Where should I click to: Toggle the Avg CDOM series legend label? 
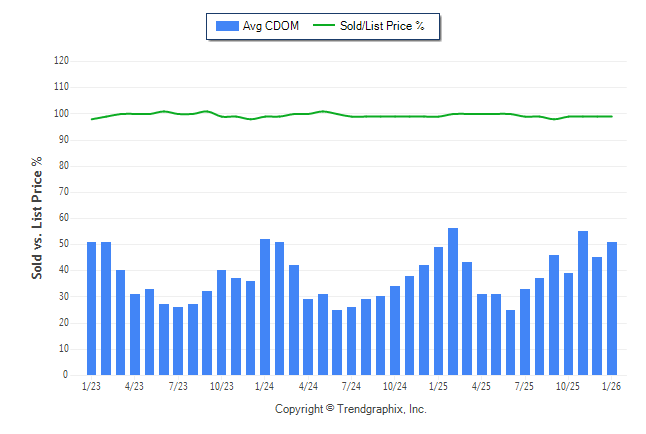coord(271,26)
